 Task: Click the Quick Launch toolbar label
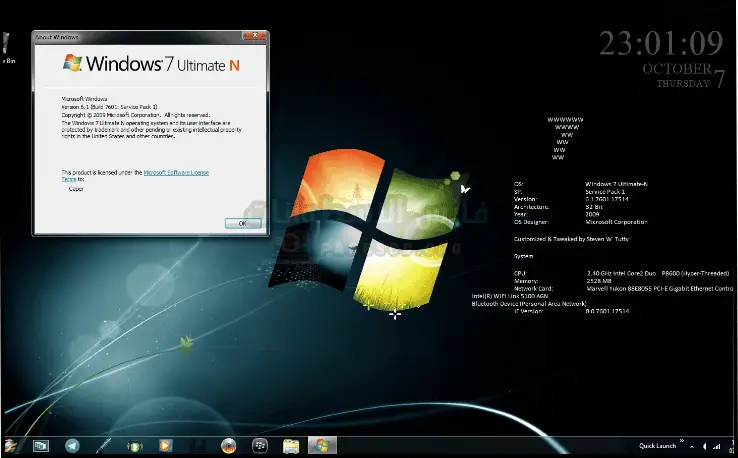point(657,446)
